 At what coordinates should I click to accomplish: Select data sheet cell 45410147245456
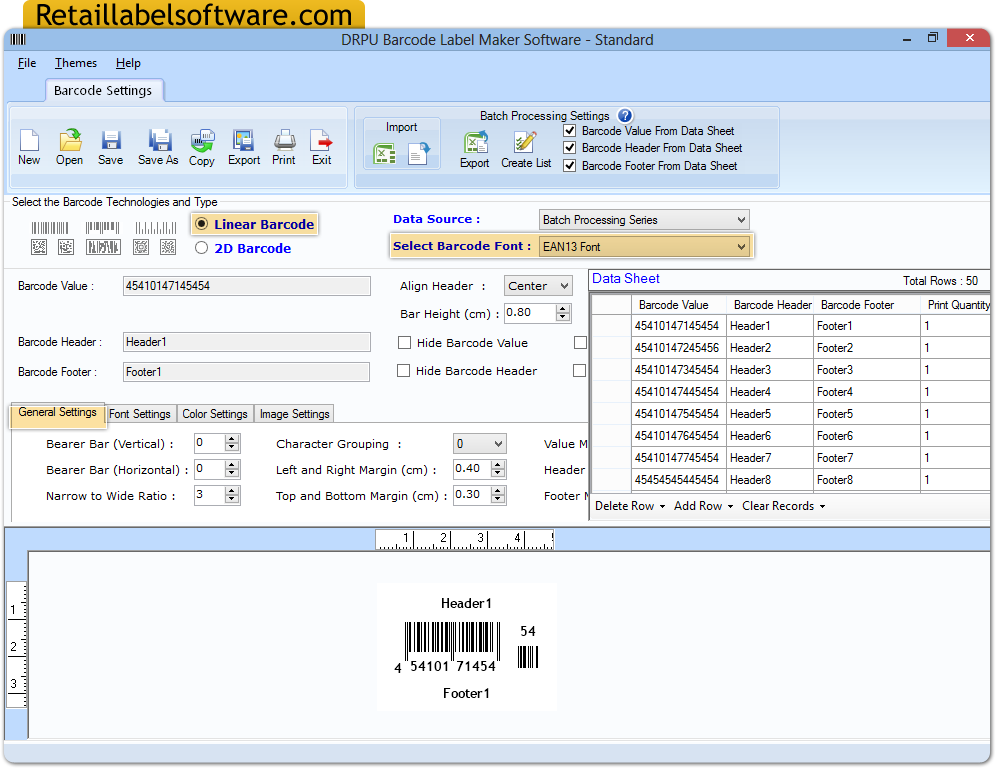(677, 347)
